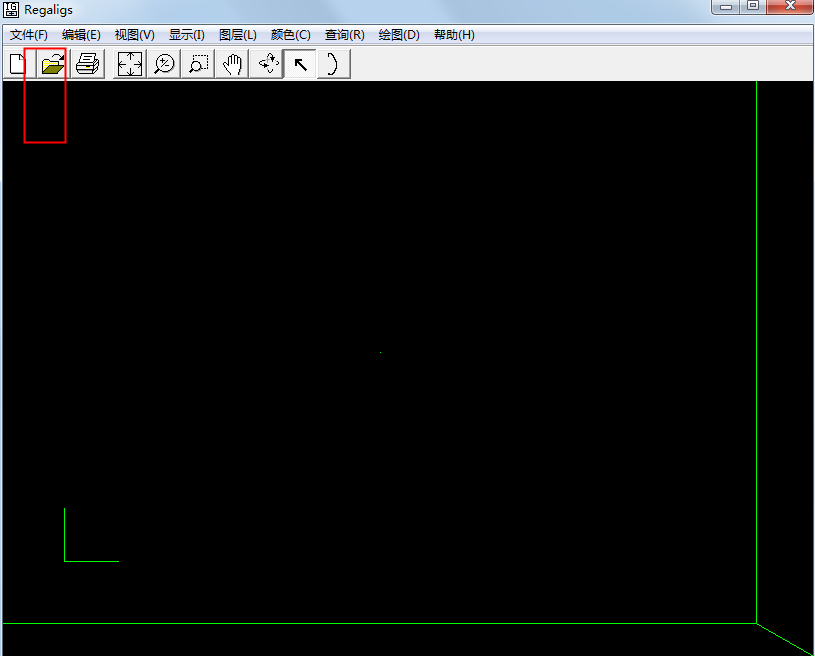Open the 颜色(C) menu
This screenshot has width=815, height=656.
pos(291,35)
